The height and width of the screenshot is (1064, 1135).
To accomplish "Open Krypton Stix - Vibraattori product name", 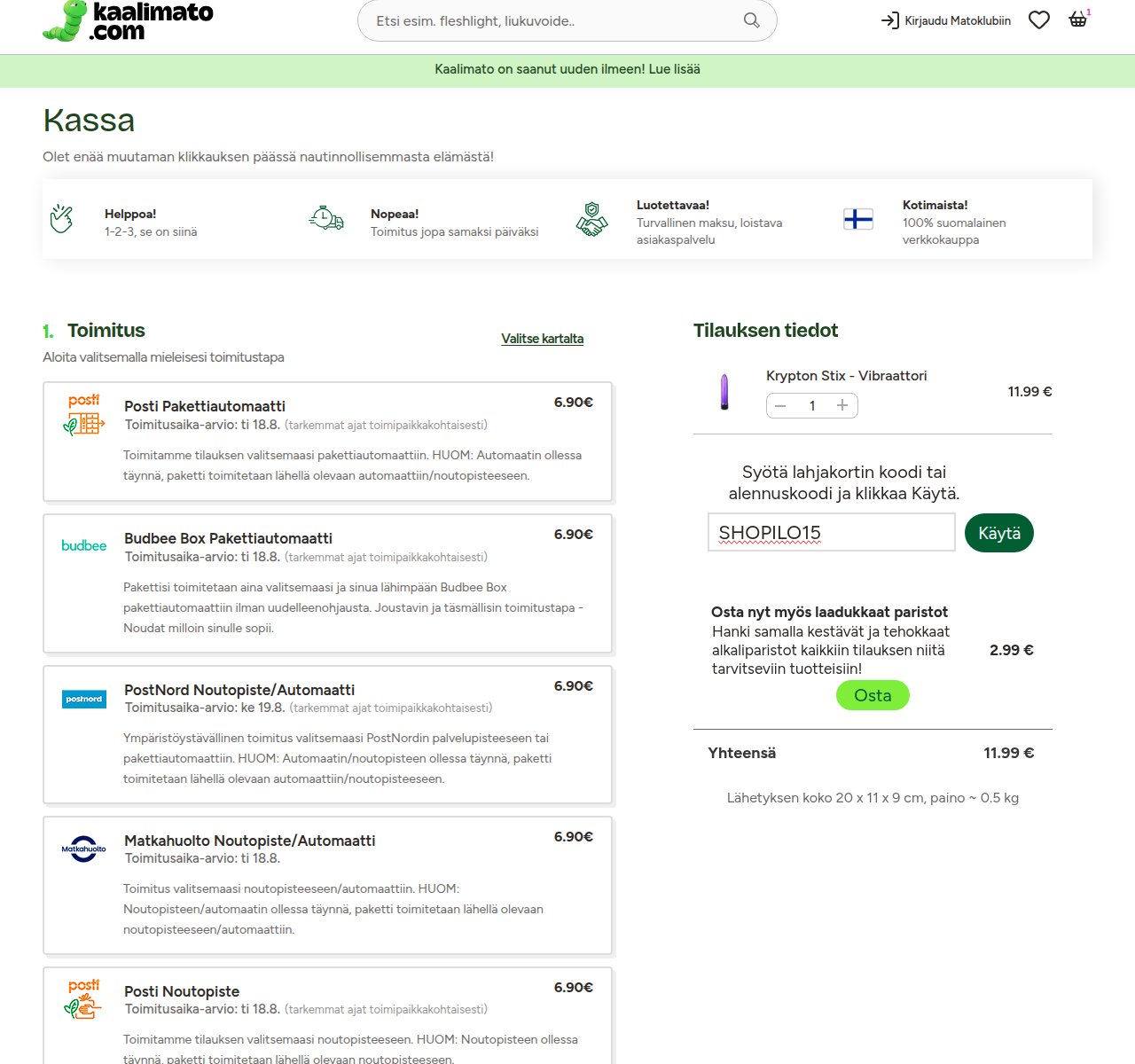I will click(847, 376).
